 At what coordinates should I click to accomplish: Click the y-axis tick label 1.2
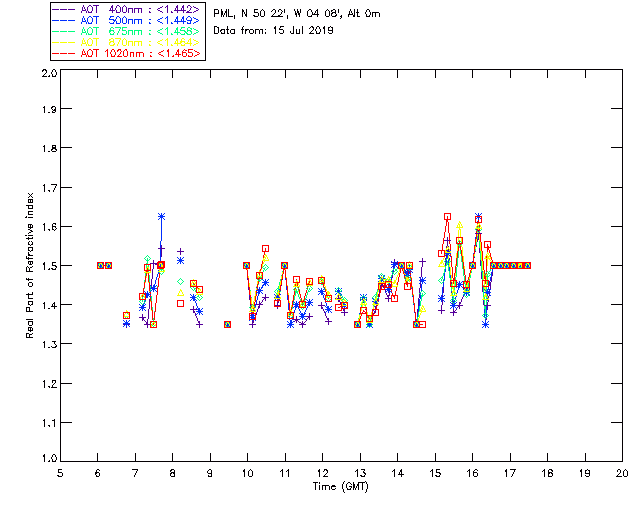(49, 384)
